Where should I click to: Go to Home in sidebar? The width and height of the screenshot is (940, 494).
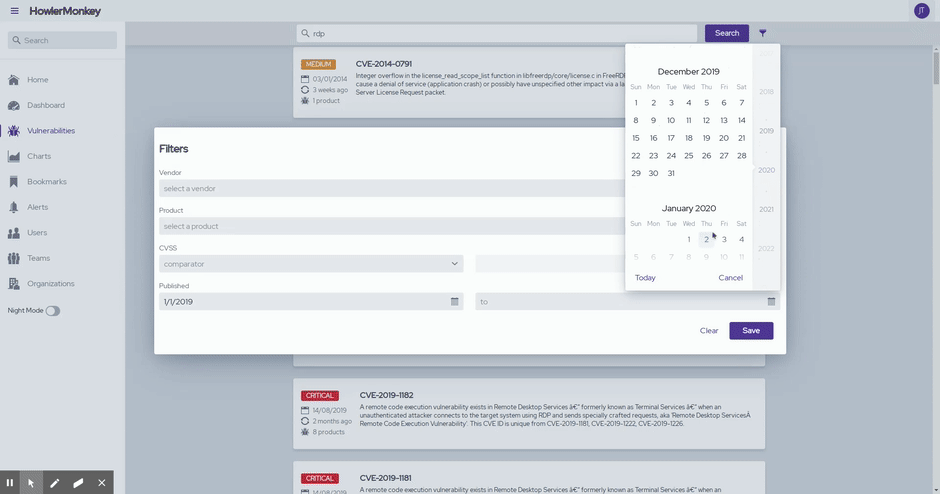pos(37,80)
